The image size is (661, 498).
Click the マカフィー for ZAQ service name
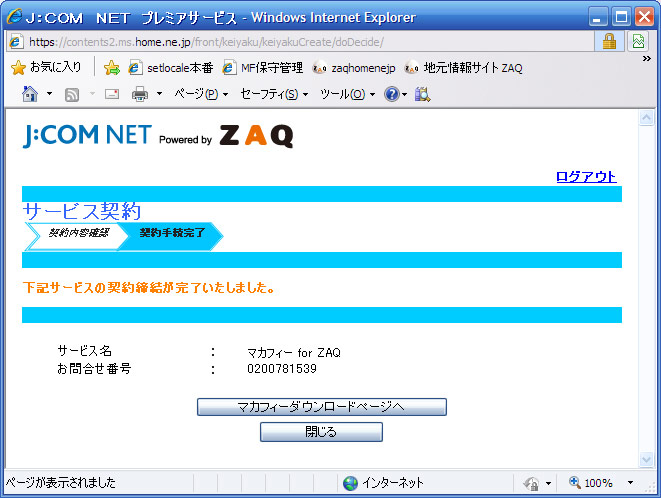(294, 352)
